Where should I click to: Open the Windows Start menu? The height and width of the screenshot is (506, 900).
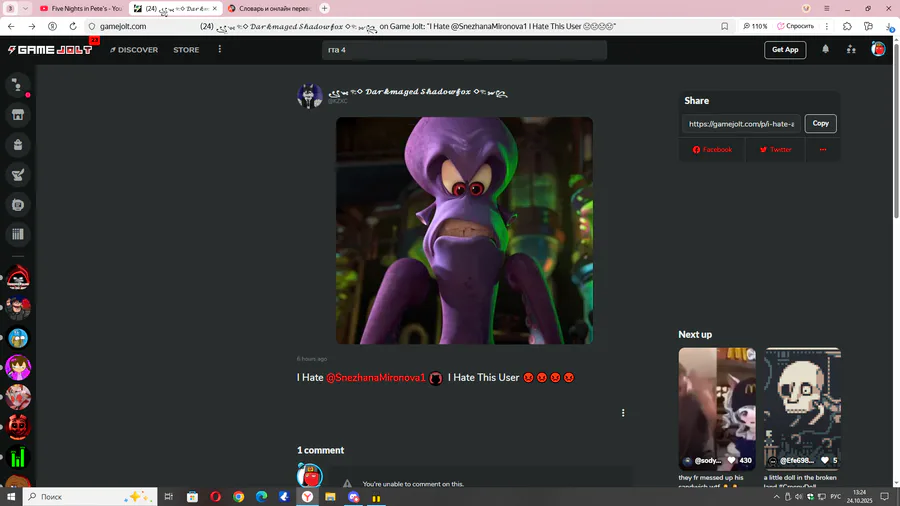pyautogui.click(x=11, y=496)
